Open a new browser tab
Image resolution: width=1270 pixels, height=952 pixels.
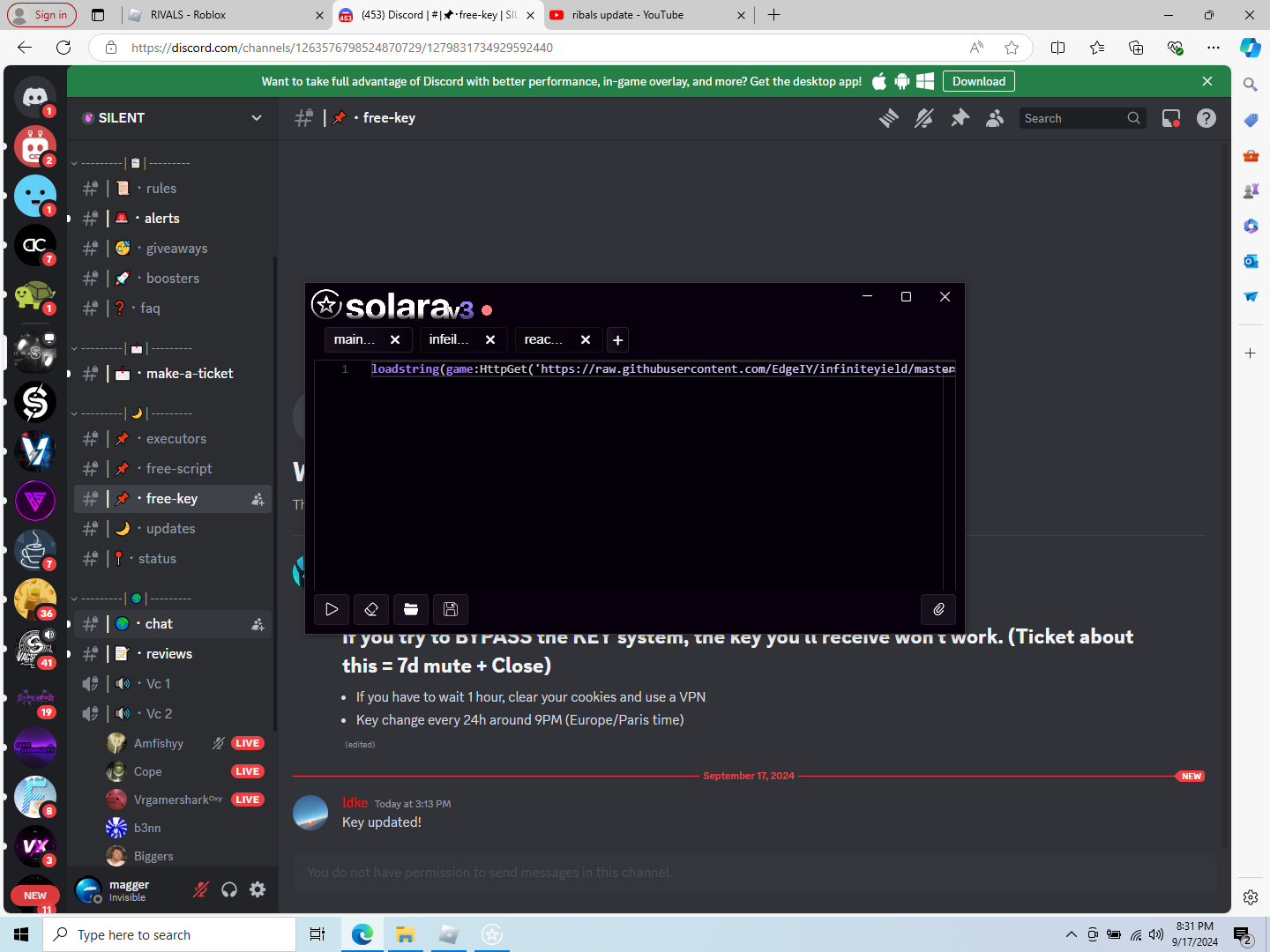point(773,15)
